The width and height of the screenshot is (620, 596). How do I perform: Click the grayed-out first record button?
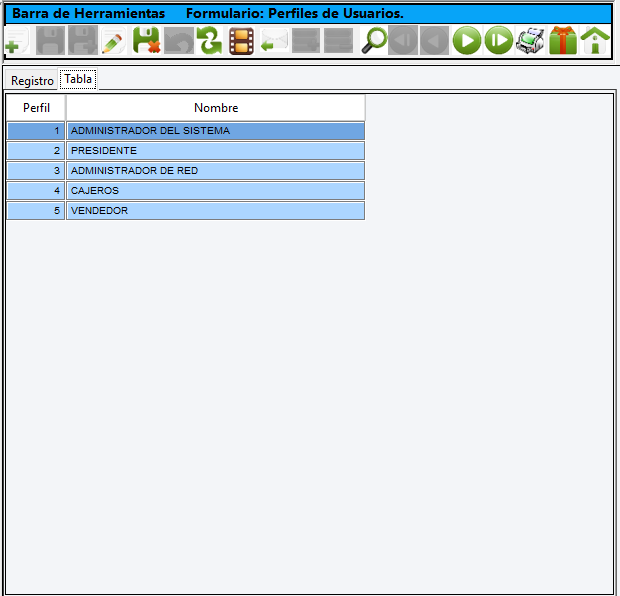403,40
